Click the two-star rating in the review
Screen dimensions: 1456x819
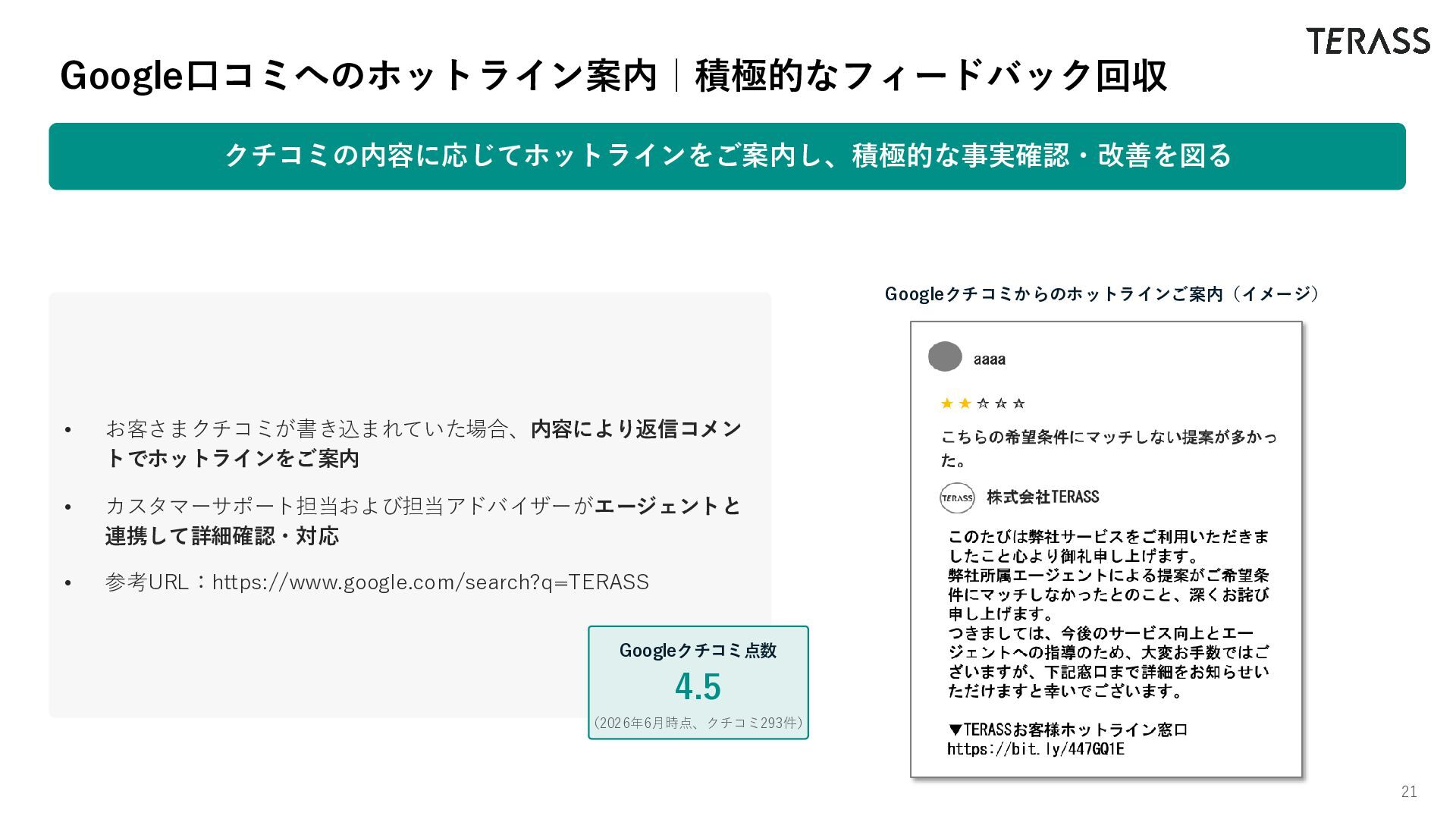(x=983, y=403)
